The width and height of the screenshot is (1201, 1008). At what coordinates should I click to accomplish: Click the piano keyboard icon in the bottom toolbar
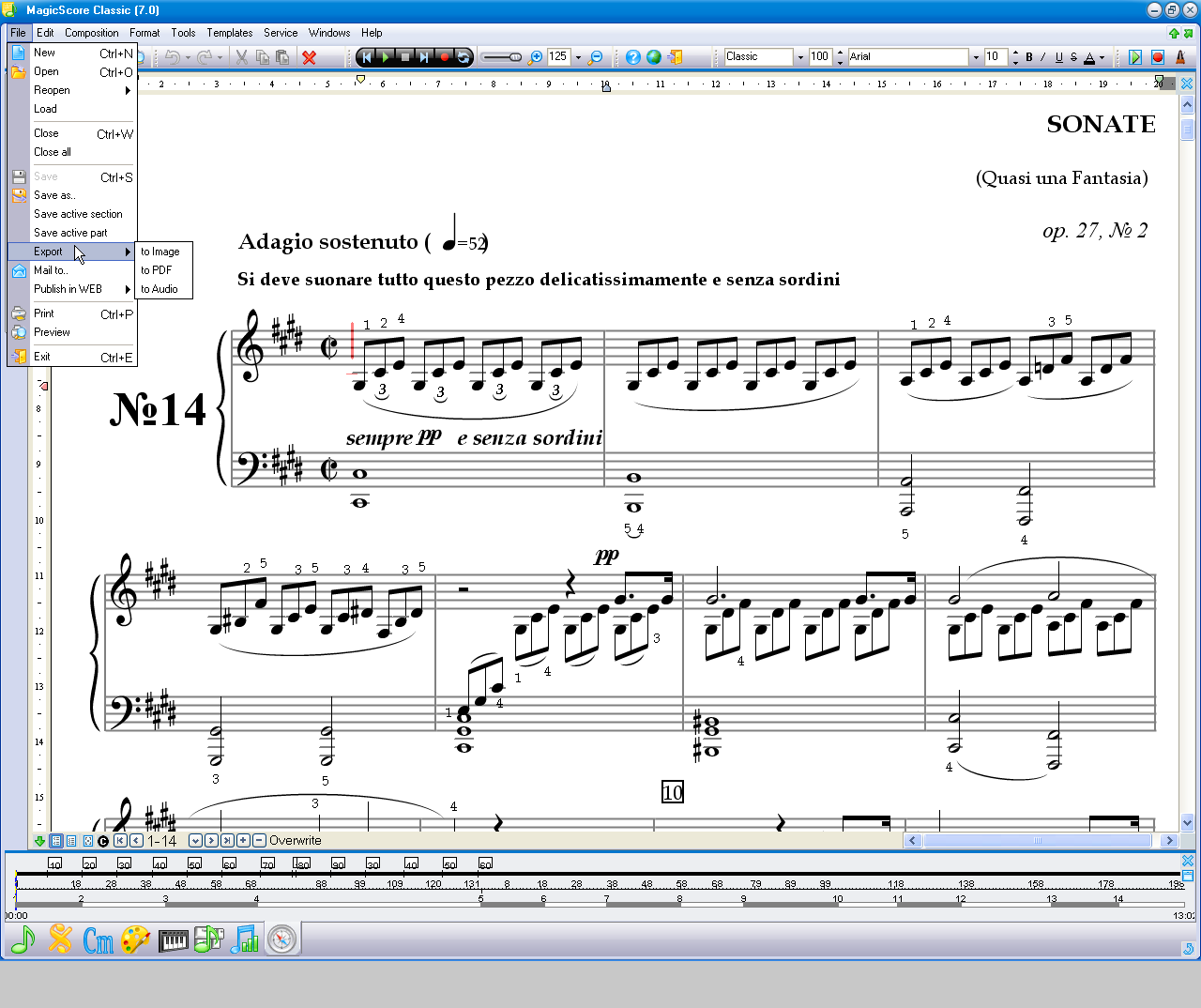click(174, 939)
